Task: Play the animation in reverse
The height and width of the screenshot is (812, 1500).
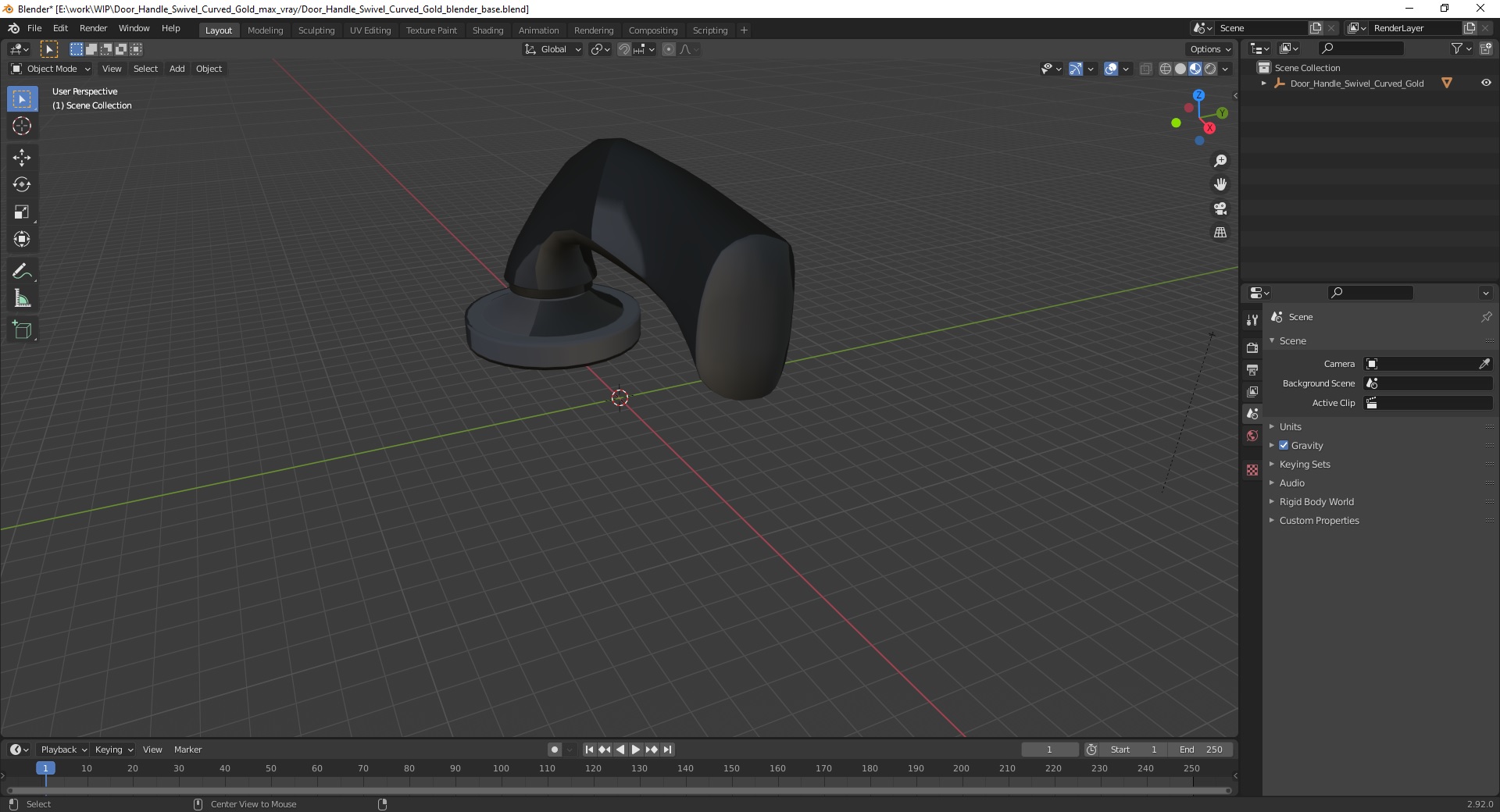Action: [x=620, y=750]
